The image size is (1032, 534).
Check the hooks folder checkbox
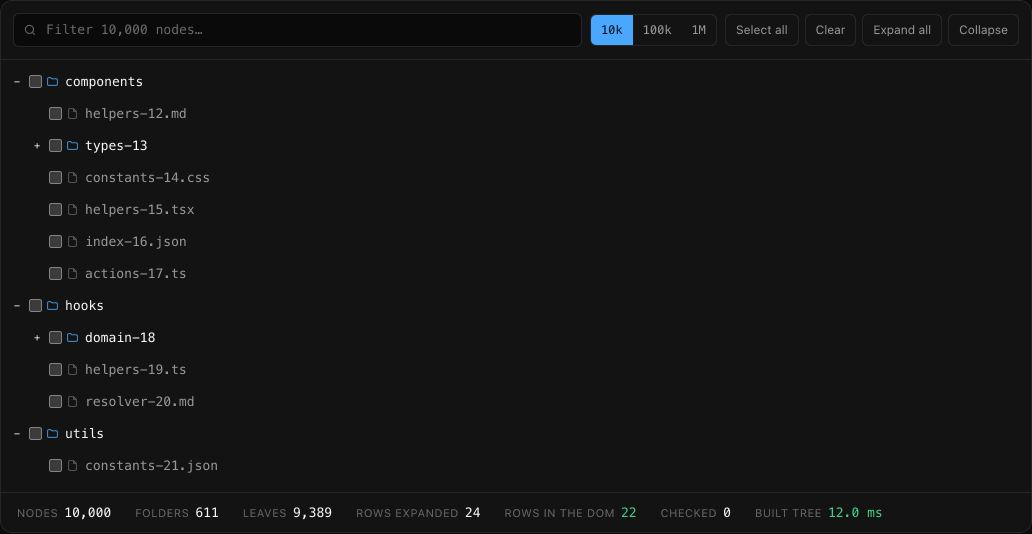36,306
